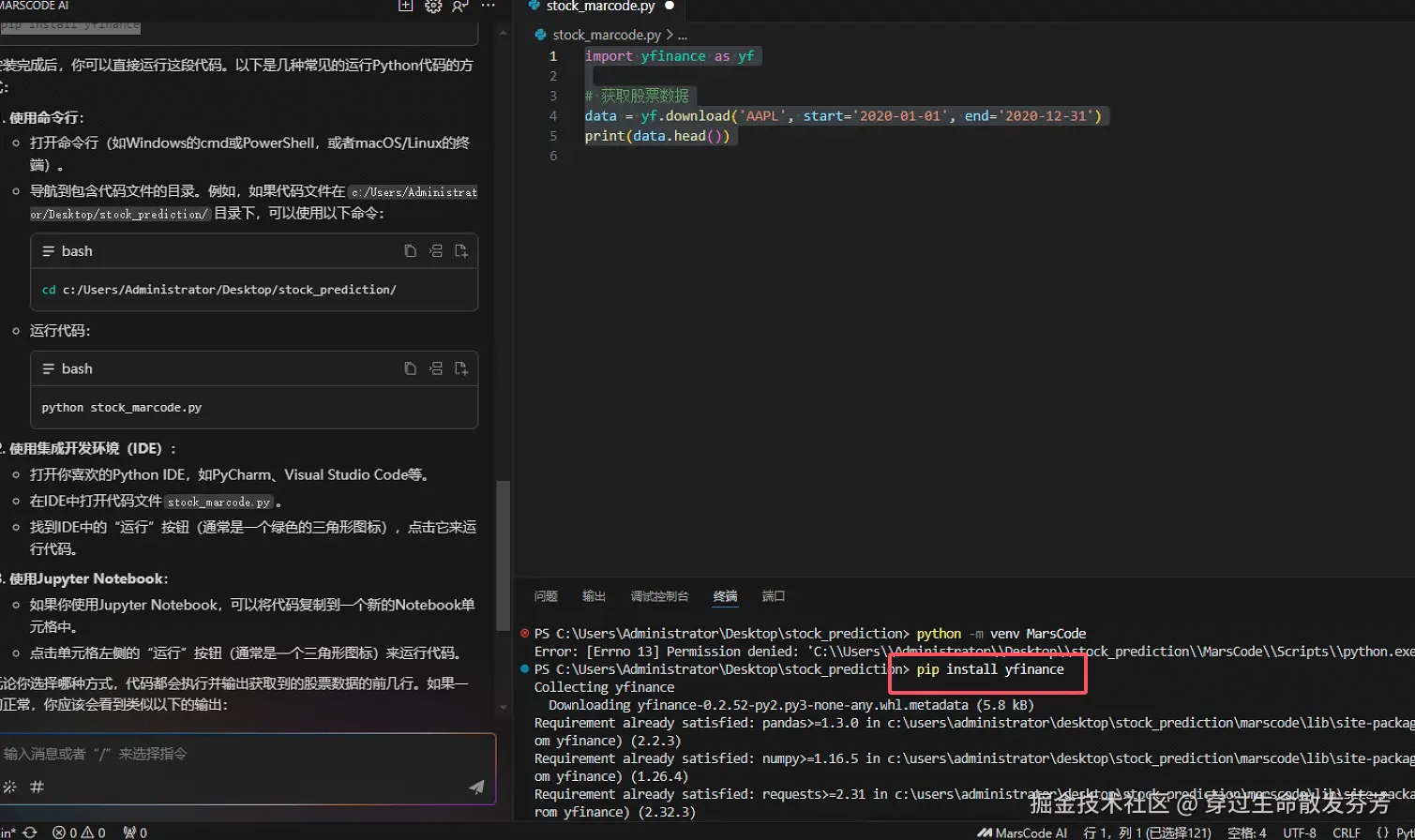Switch to the 问题 panel tab

[x=546, y=596]
